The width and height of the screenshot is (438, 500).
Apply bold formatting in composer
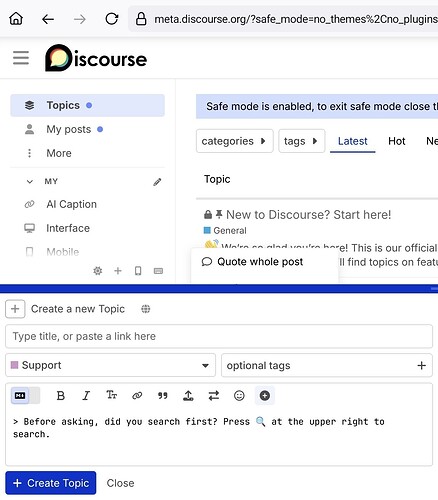coord(61,396)
